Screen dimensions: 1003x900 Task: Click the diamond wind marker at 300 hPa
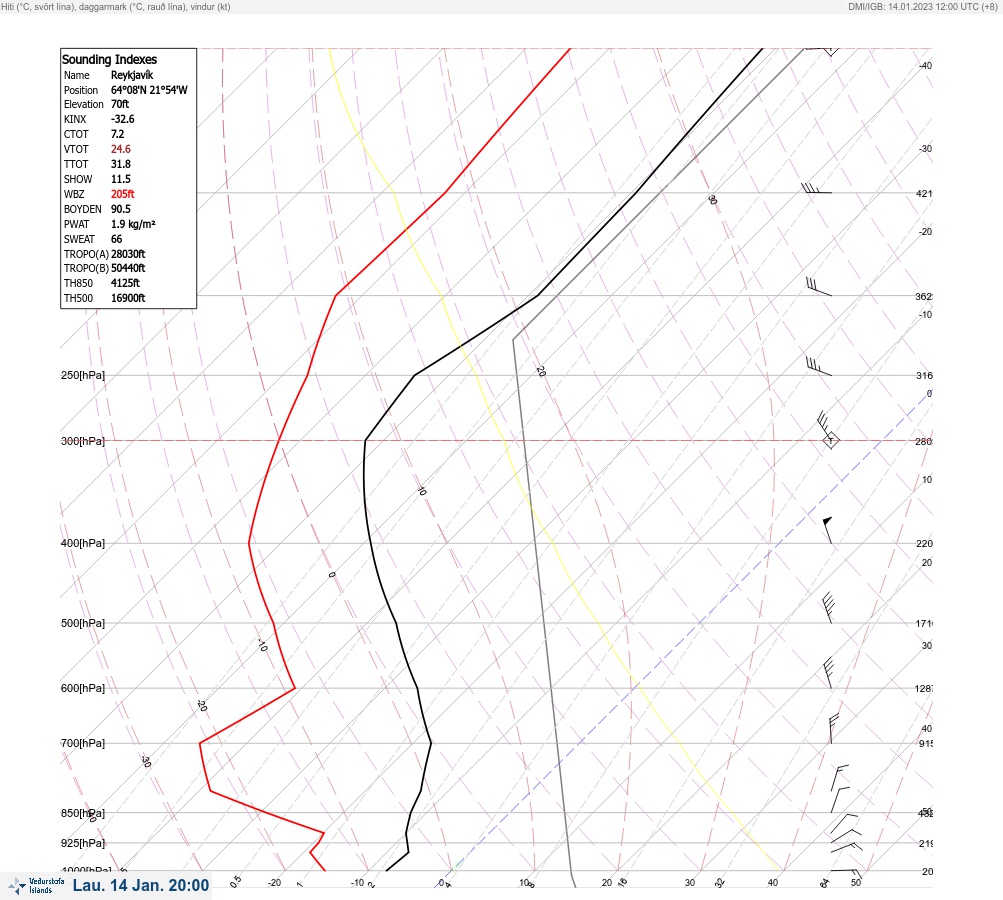tap(830, 440)
